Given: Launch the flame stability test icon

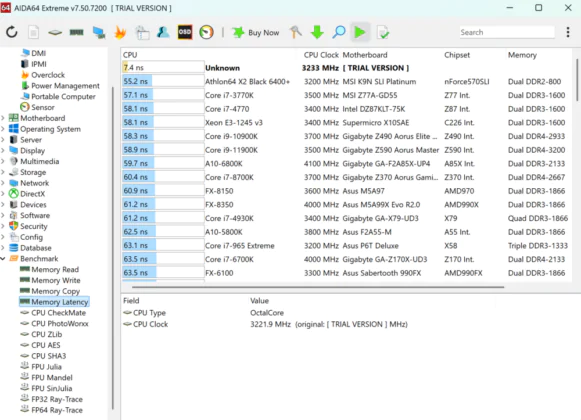Looking at the screenshot, I should 120,32.
